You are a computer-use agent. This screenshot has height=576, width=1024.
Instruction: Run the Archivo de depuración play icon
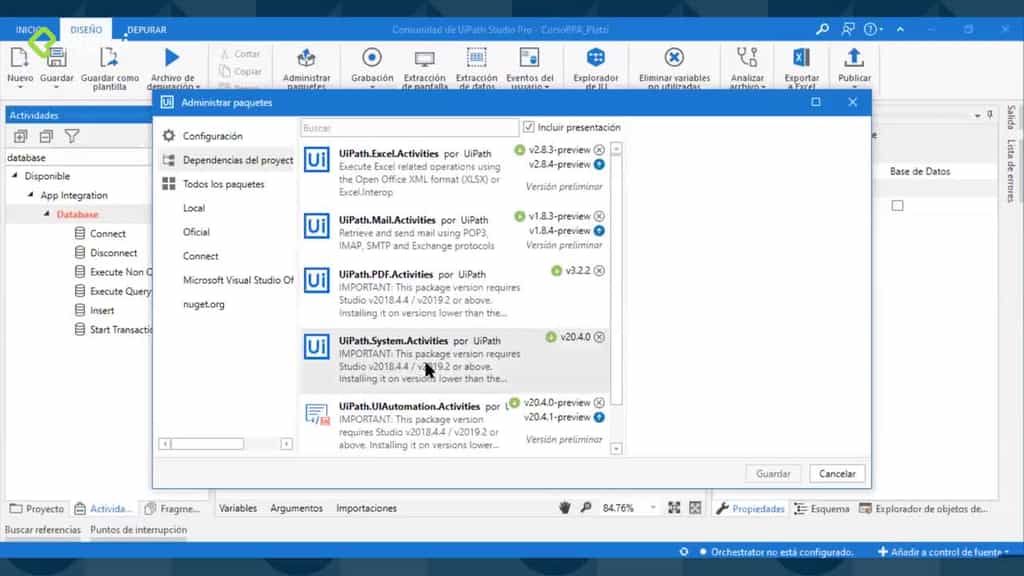point(172,58)
